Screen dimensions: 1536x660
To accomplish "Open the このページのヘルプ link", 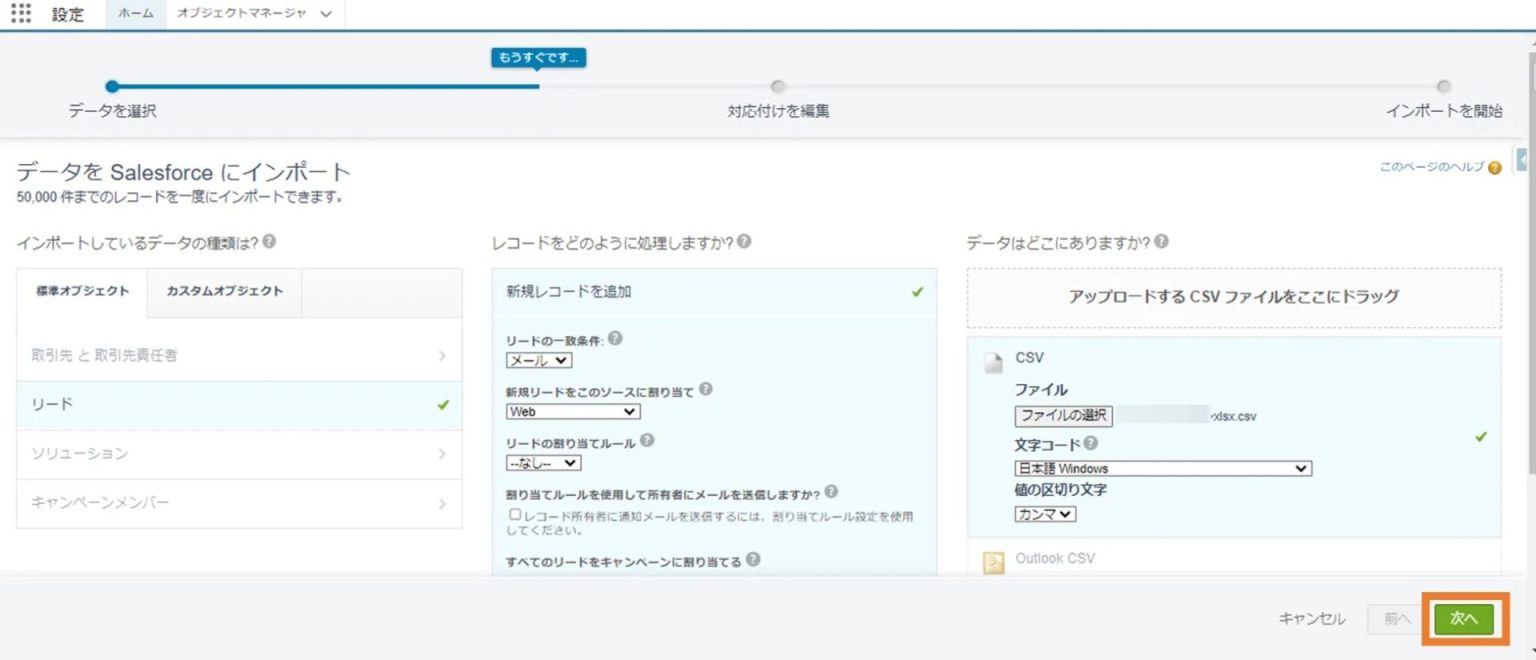I will [x=1431, y=167].
